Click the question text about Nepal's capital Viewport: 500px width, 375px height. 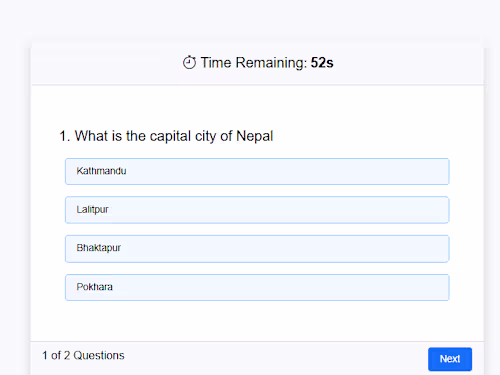(166, 136)
